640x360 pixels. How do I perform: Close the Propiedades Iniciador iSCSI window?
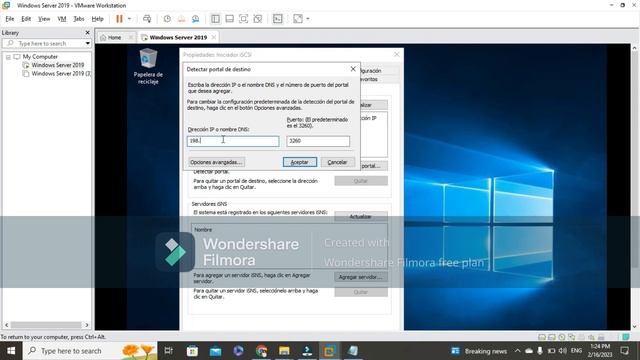click(397, 54)
